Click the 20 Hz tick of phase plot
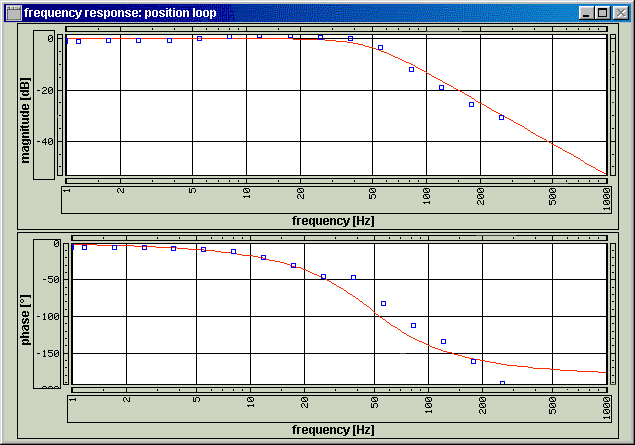The width and height of the screenshot is (635, 445). 305,402
